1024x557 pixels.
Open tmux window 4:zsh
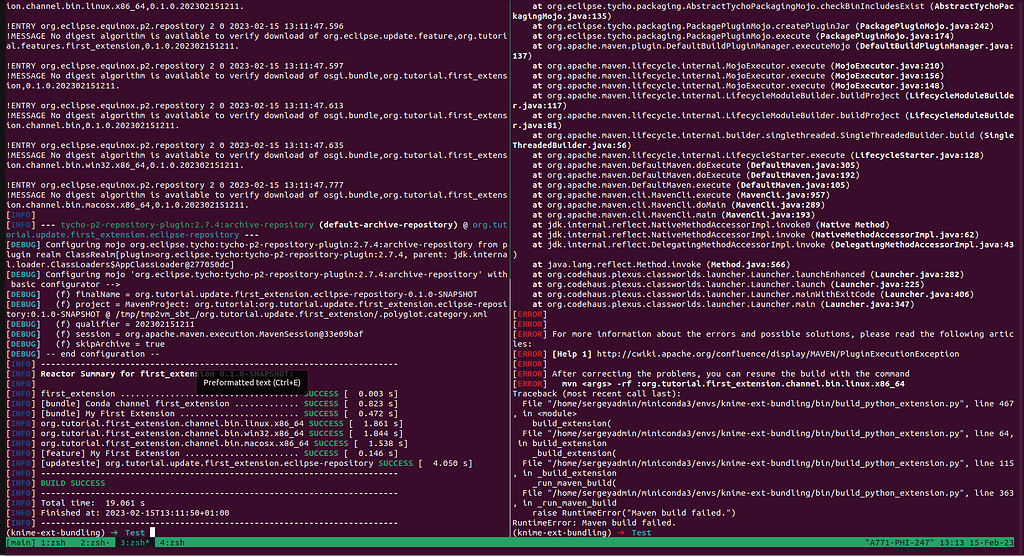click(x=171, y=542)
